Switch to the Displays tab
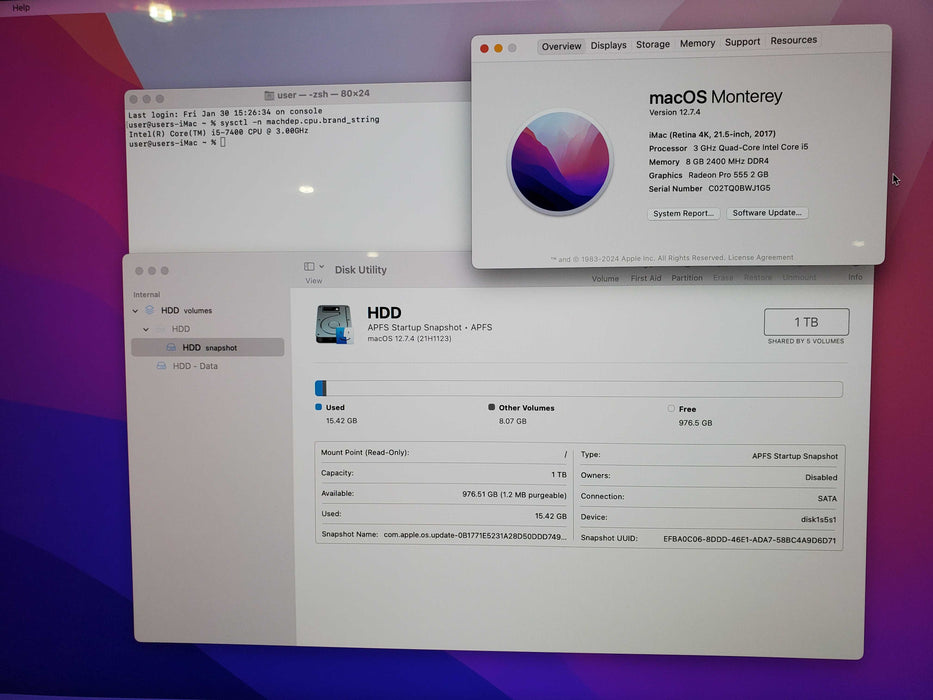 [x=608, y=45]
